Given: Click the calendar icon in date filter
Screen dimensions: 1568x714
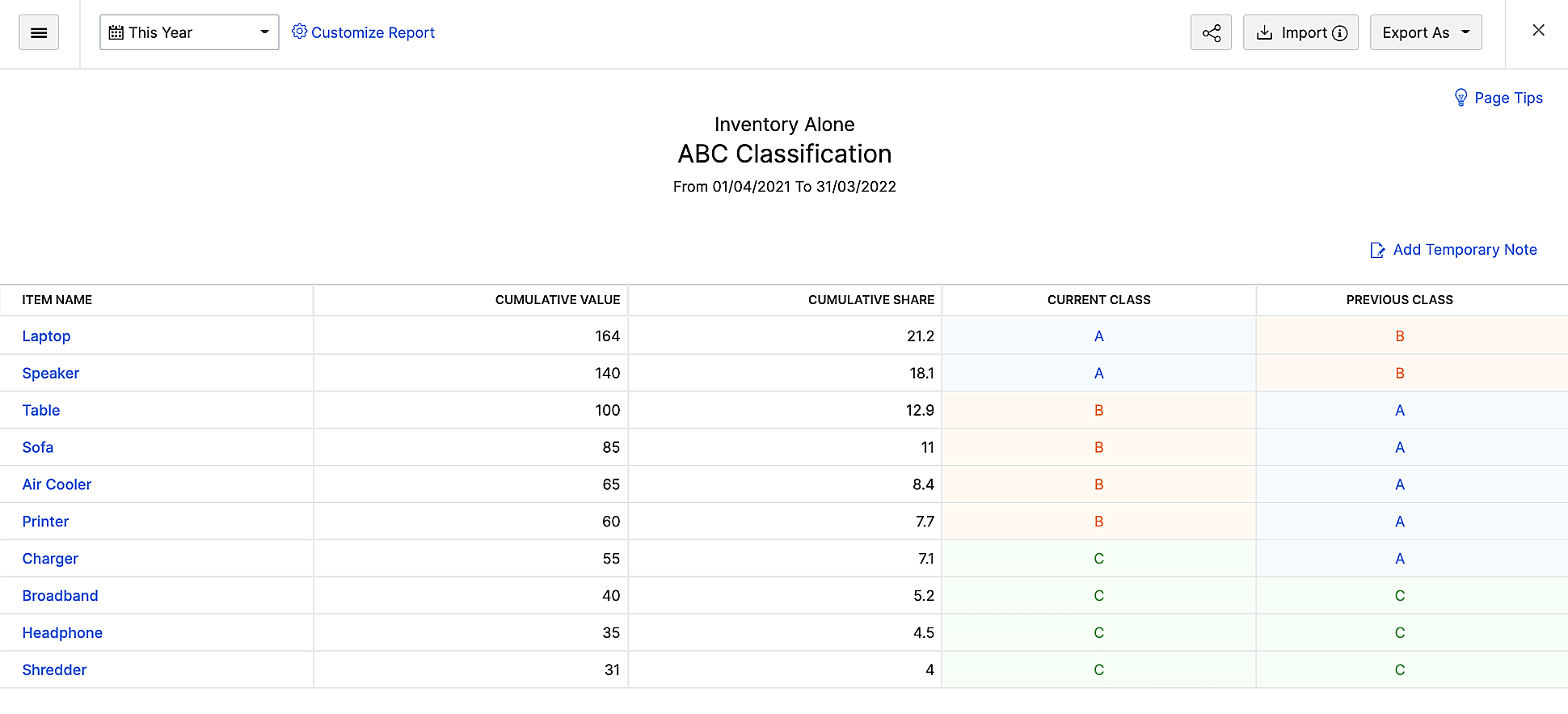Looking at the screenshot, I should [x=116, y=32].
